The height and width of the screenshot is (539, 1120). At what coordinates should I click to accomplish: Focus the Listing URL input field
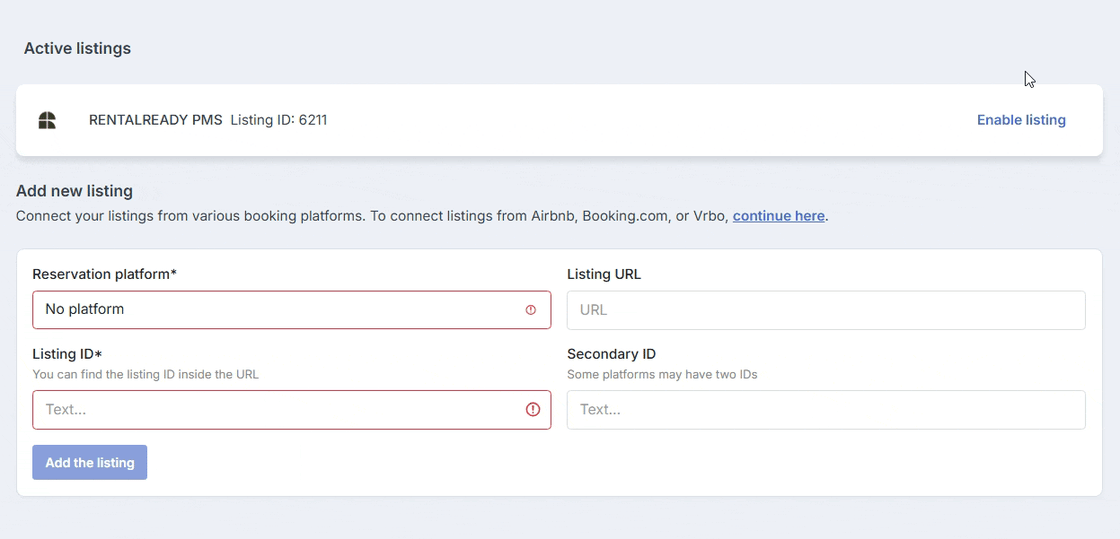pyautogui.click(x=826, y=310)
